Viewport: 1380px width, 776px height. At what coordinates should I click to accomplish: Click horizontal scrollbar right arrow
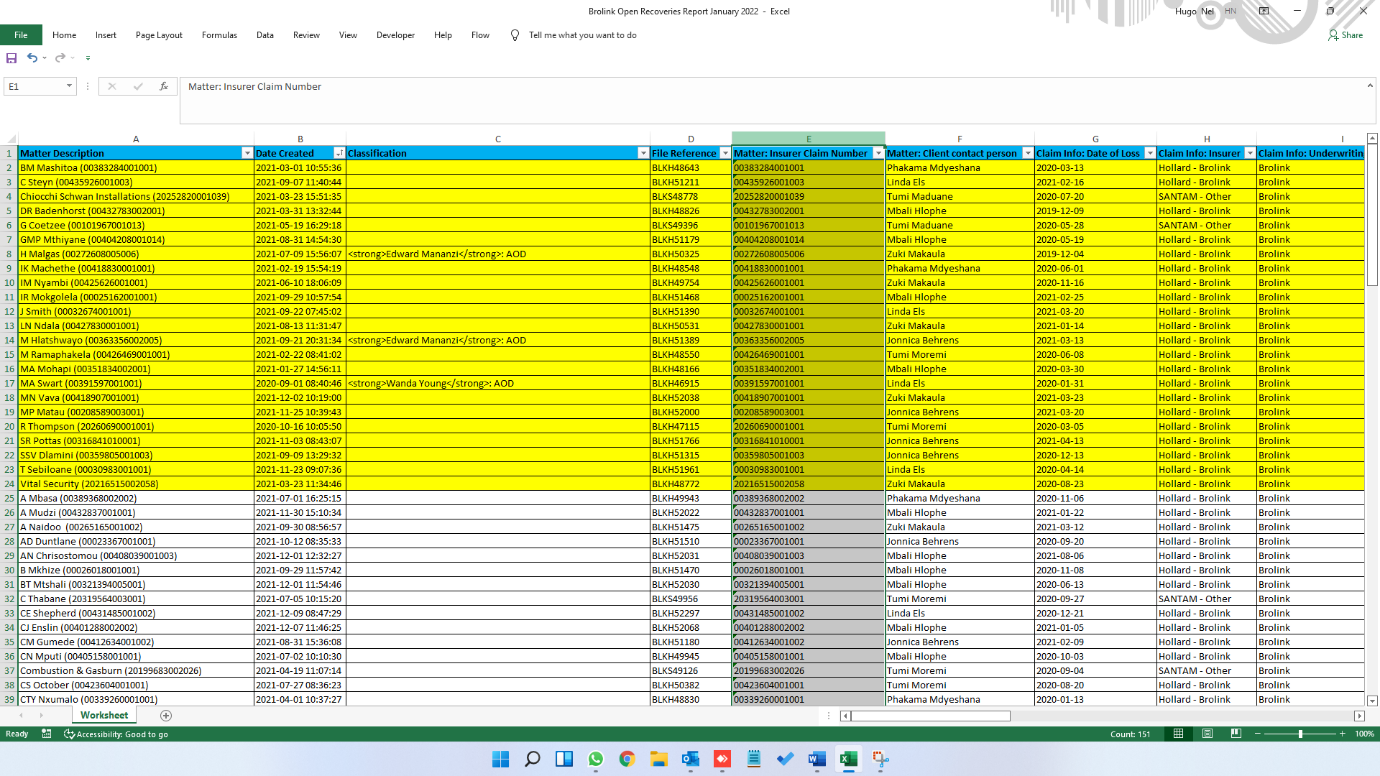1359,715
